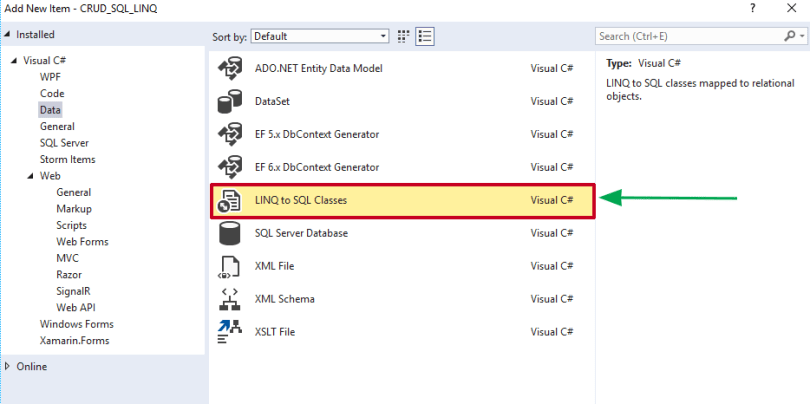Click the LINQ to SQL Classes icon

tap(230, 200)
